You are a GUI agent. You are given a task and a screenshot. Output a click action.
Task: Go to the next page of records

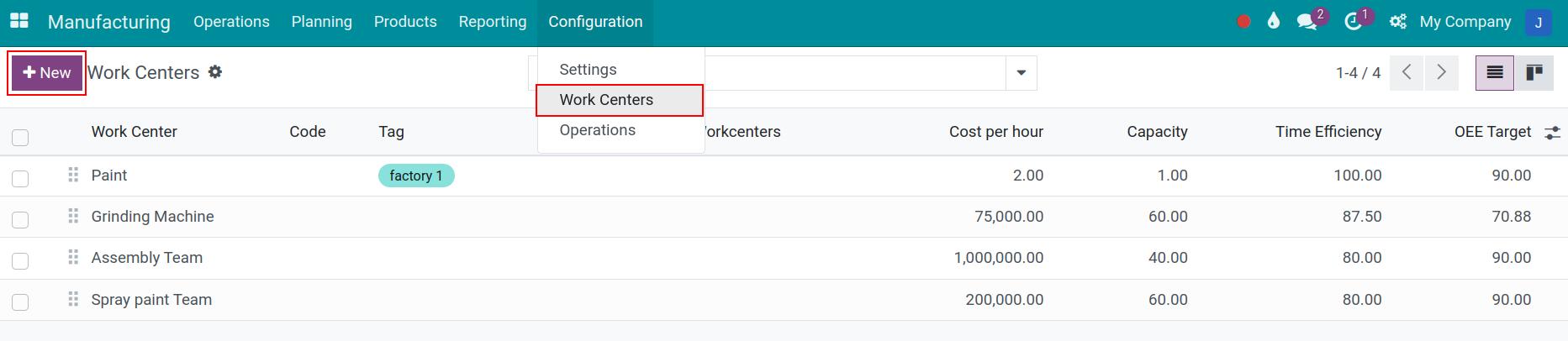(1441, 73)
